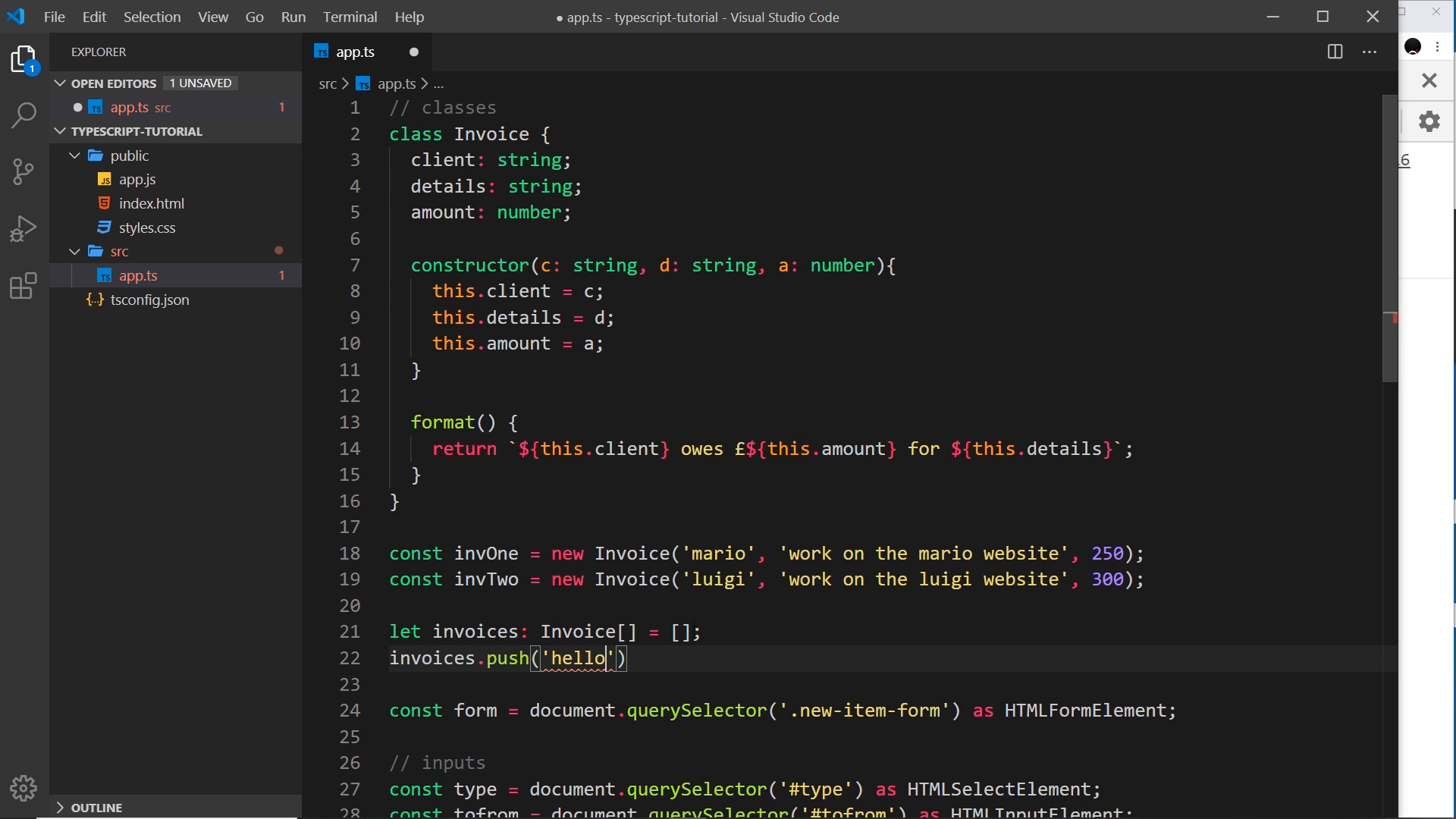Image resolution: width=1456 pixels, height=819 pixels.
Task: Open the editor More Actions ellipsis
Action: (x=1370, y=52)
